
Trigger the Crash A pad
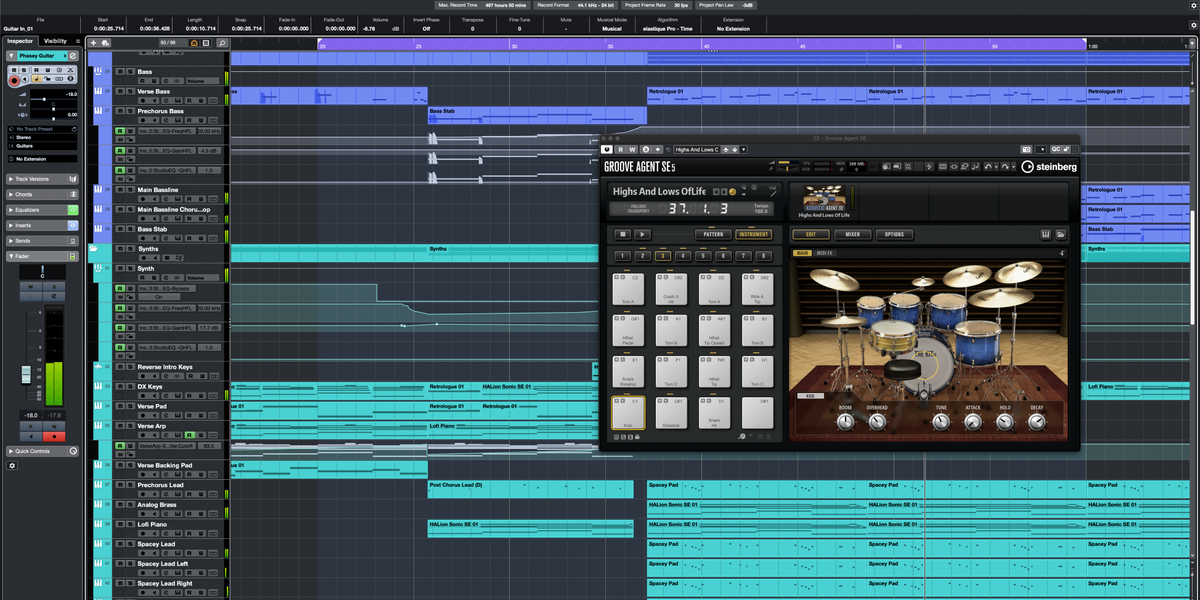tap(670, 289)
